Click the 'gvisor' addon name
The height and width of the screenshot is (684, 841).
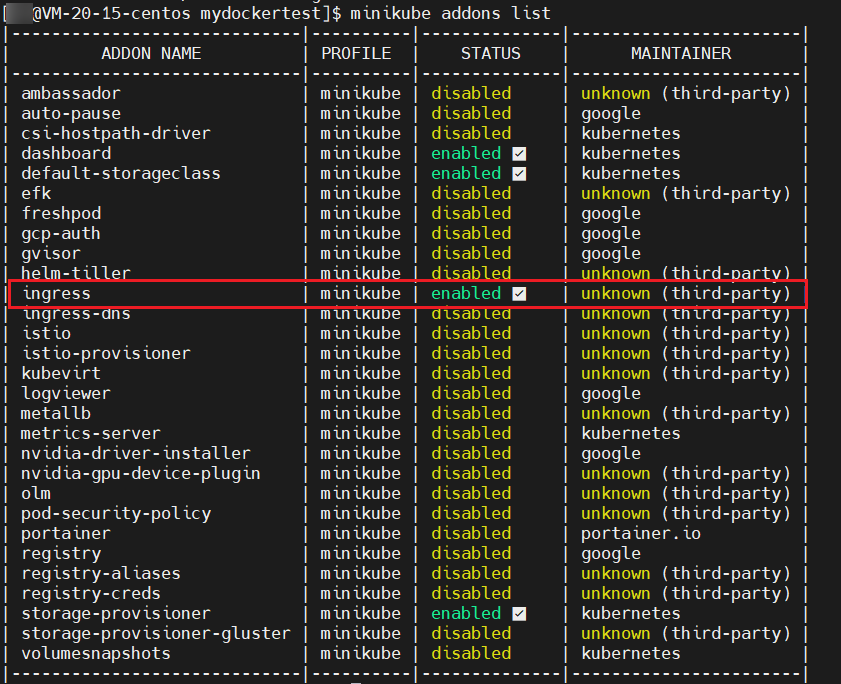click(x=51, y=253)
